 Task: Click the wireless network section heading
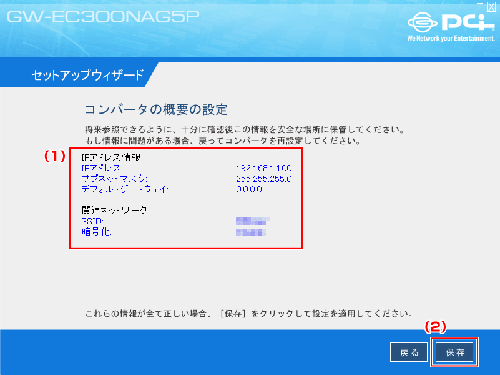(x=114, y=210)
